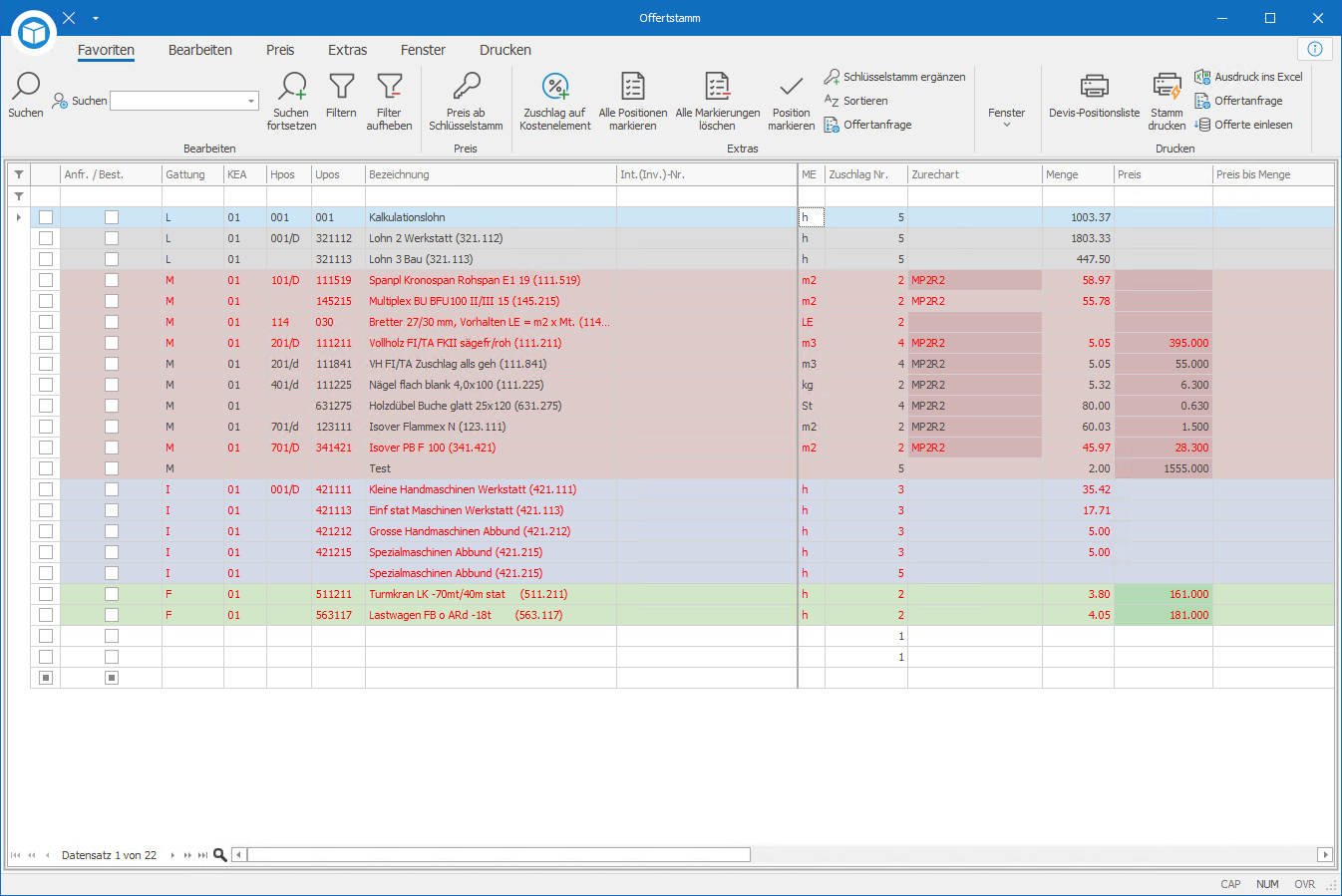Screen dimensions: 1342x896
Task: Open the Extras ribbon tab
Action: pyautogui.click(x=348, y=50)
